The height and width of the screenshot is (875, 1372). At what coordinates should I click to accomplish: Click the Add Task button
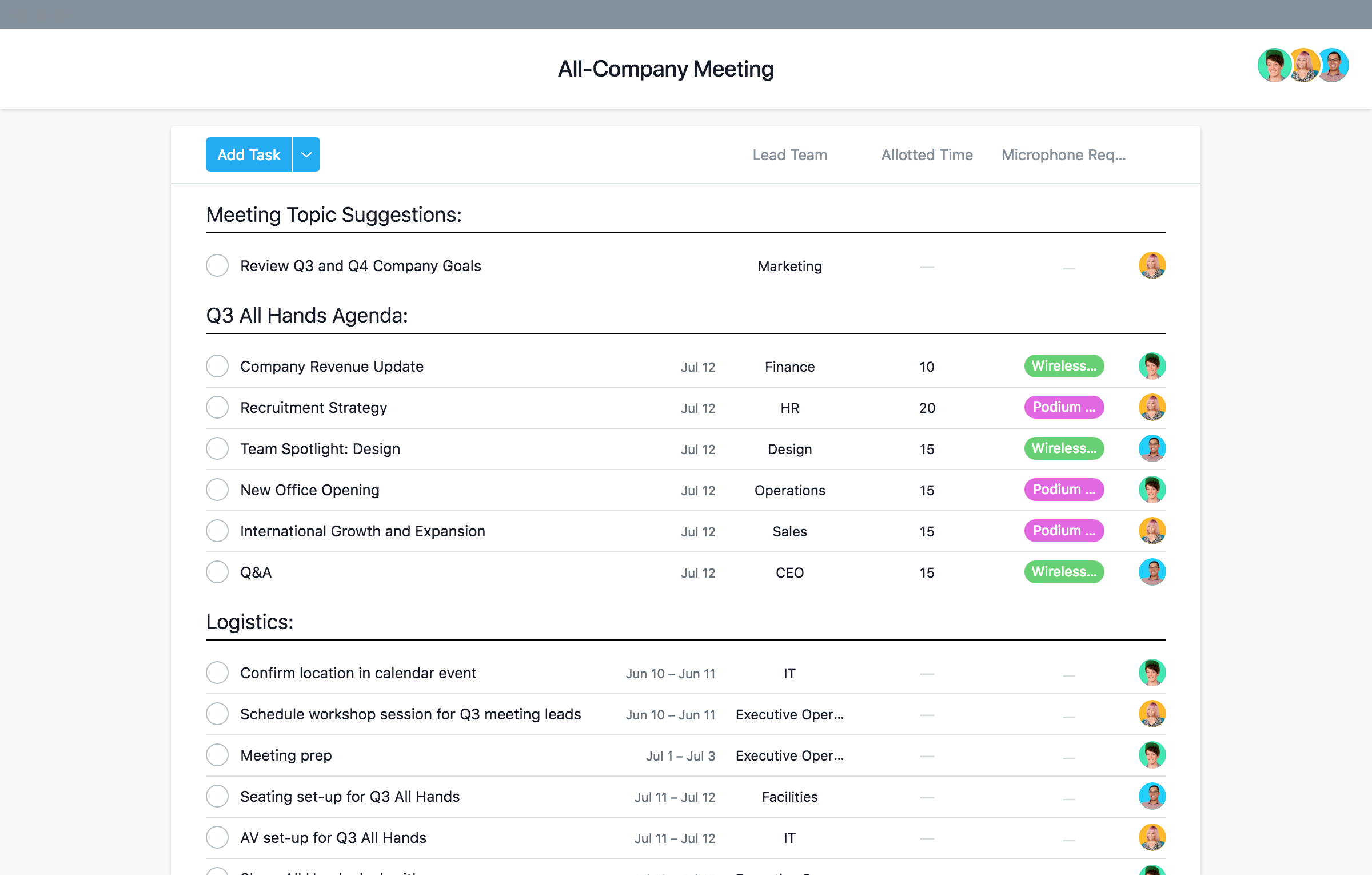coord(249,154)
